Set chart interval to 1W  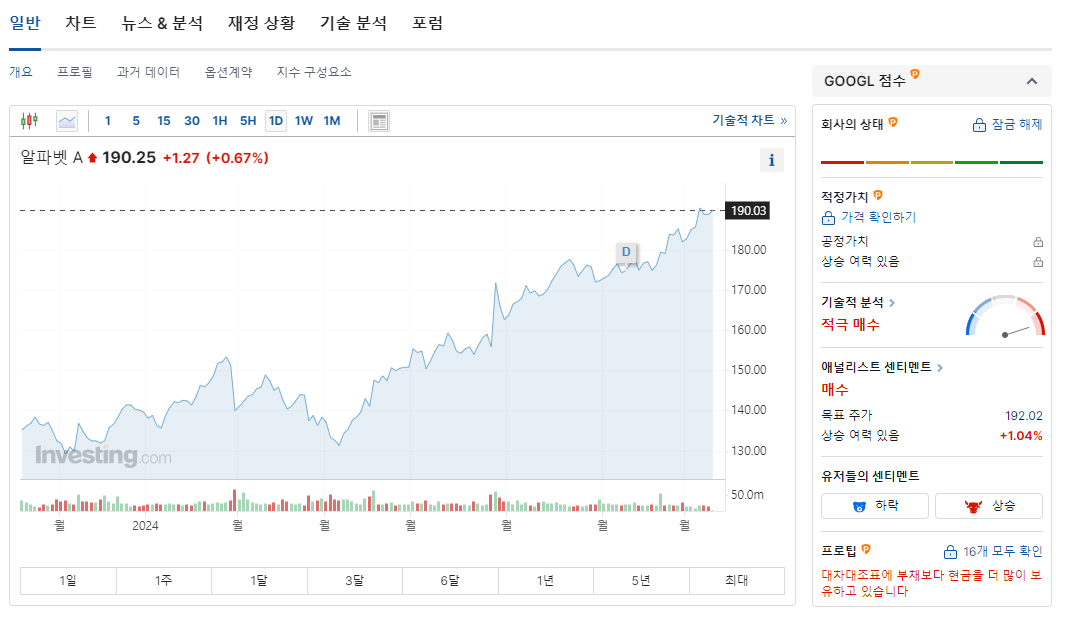(x=304, y=121)
